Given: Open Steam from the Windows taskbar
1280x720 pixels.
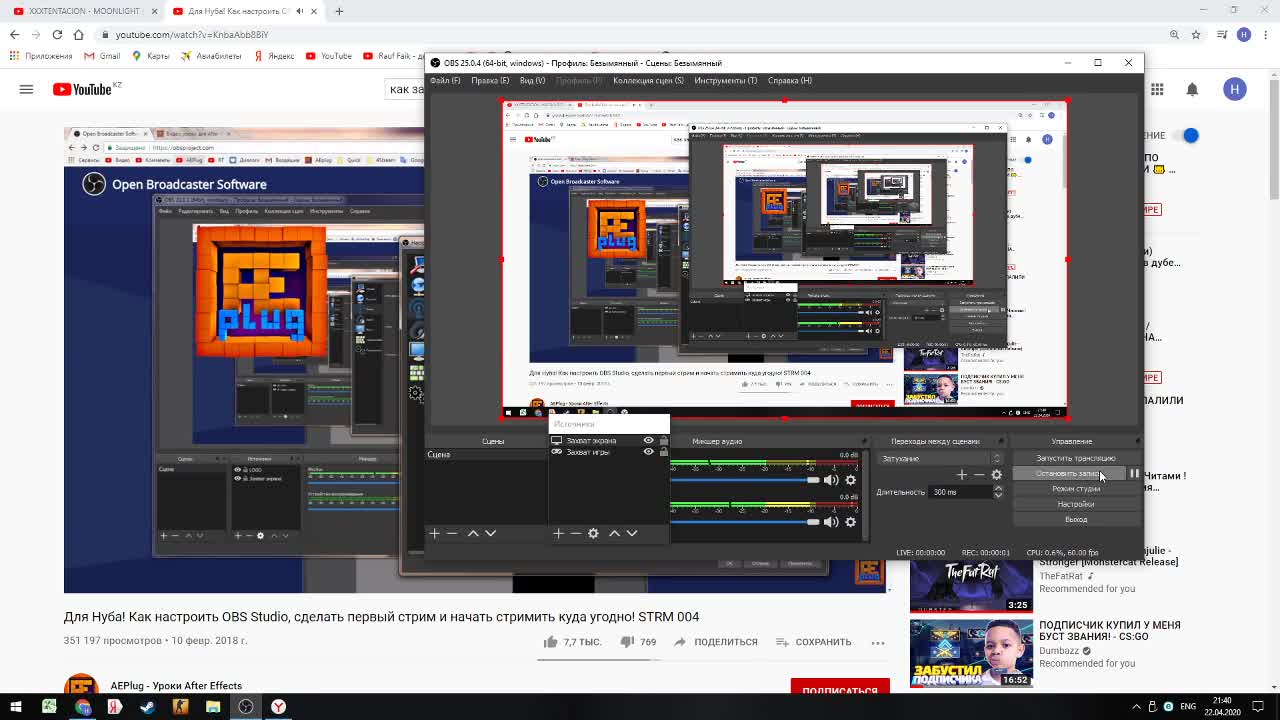Looking at the screenshot, I should 147,707.
